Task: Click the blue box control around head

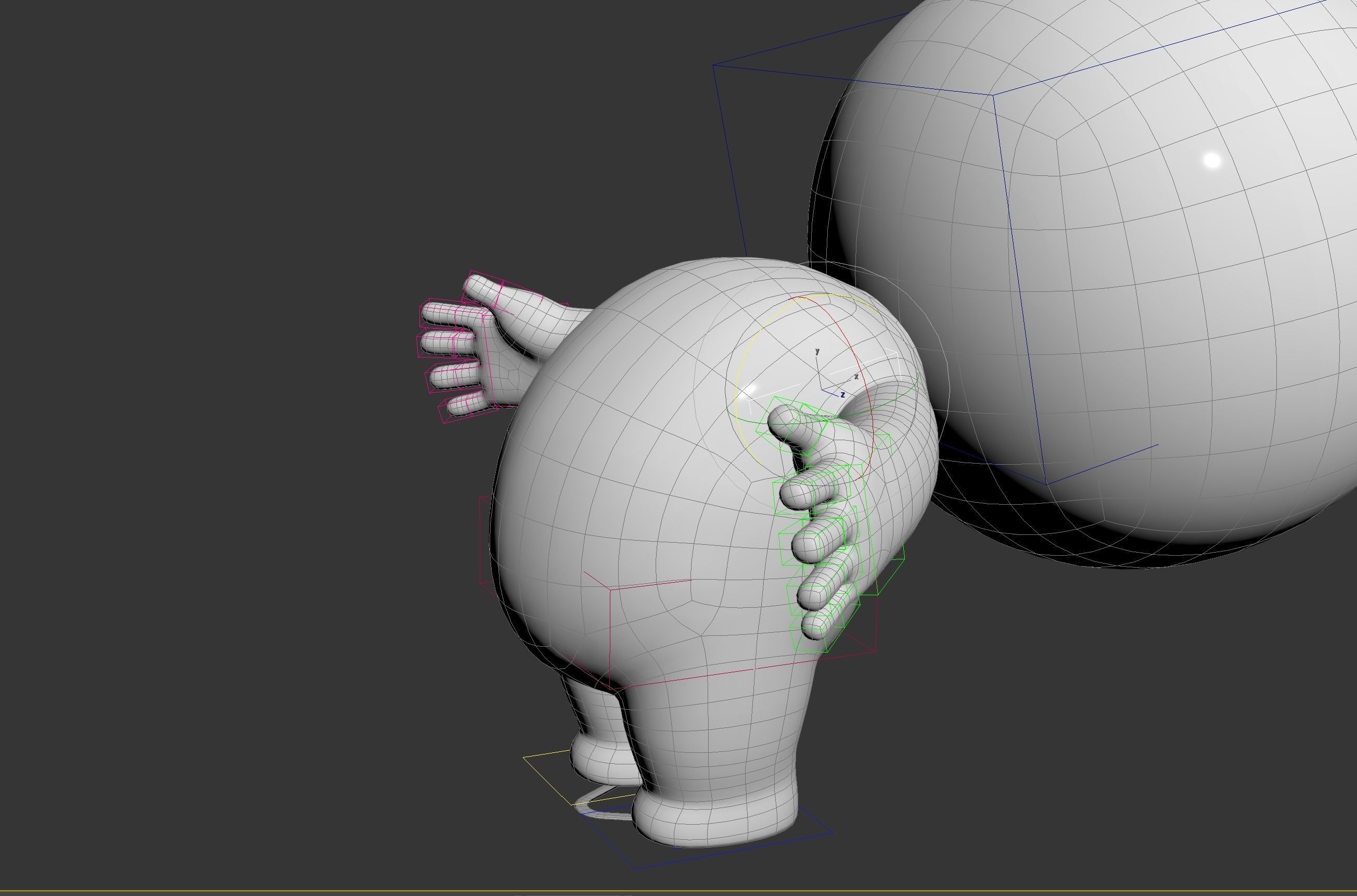Action: click(x=994, y=96)
